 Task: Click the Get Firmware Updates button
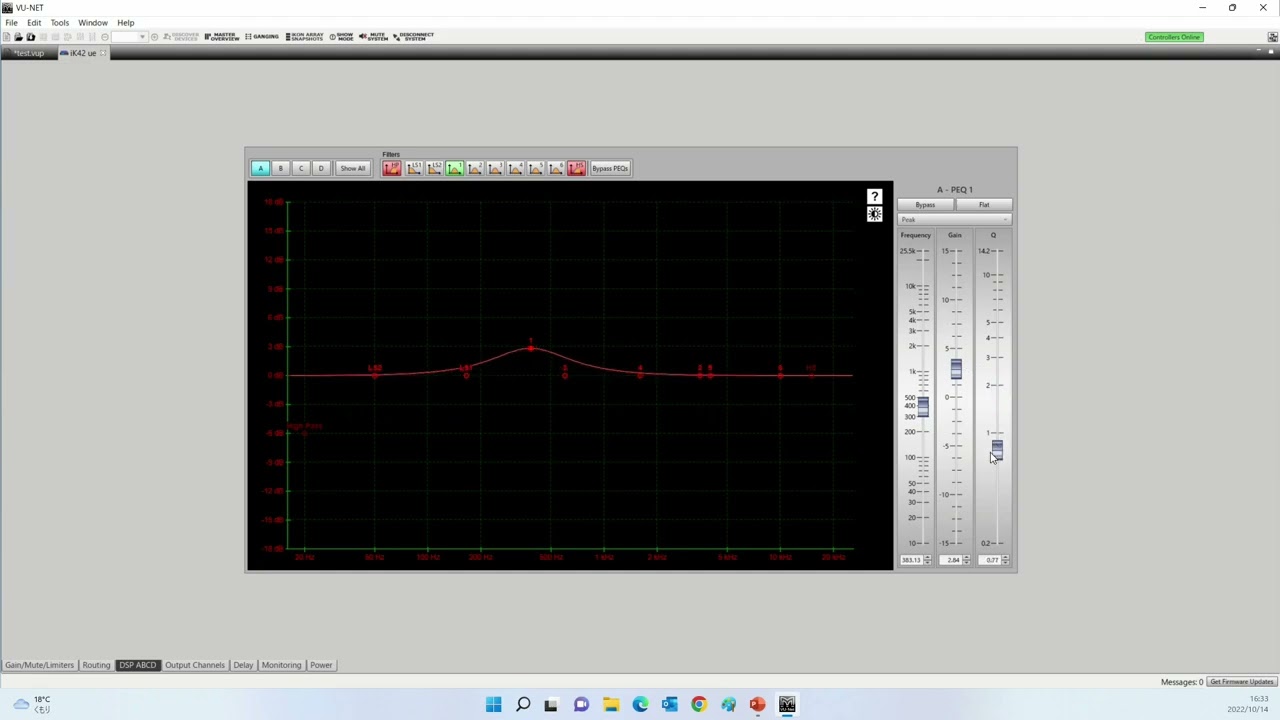(x=1241, y=682)
